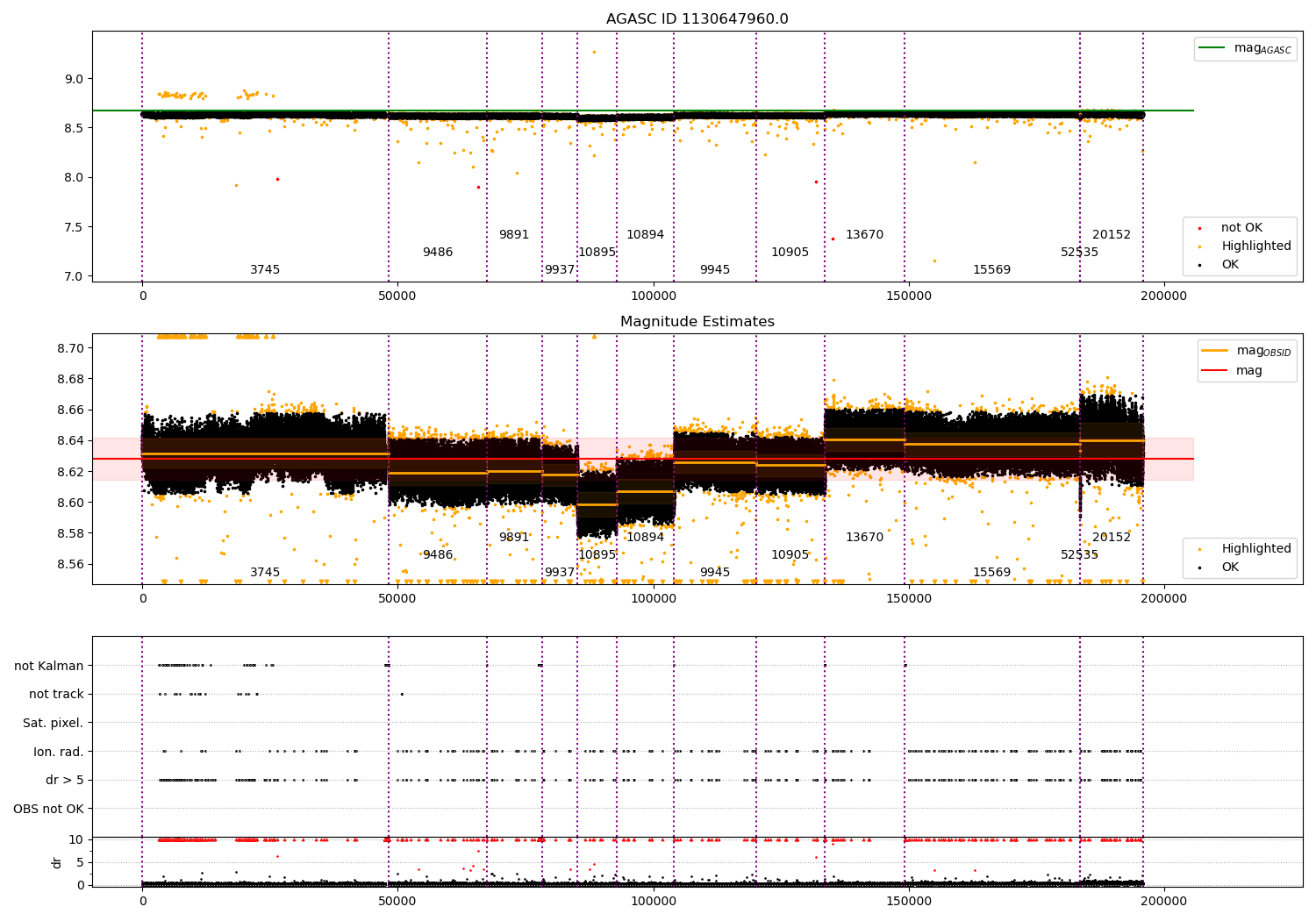Click the 'OBS not OK' row label
Image resolution: width=1316 pixels, height=921 pixels.
[49, 809]
